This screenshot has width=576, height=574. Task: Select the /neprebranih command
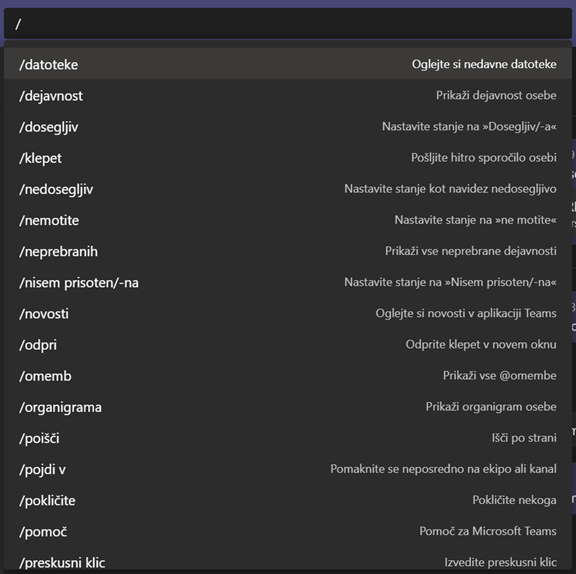click(x=288, y=251)
